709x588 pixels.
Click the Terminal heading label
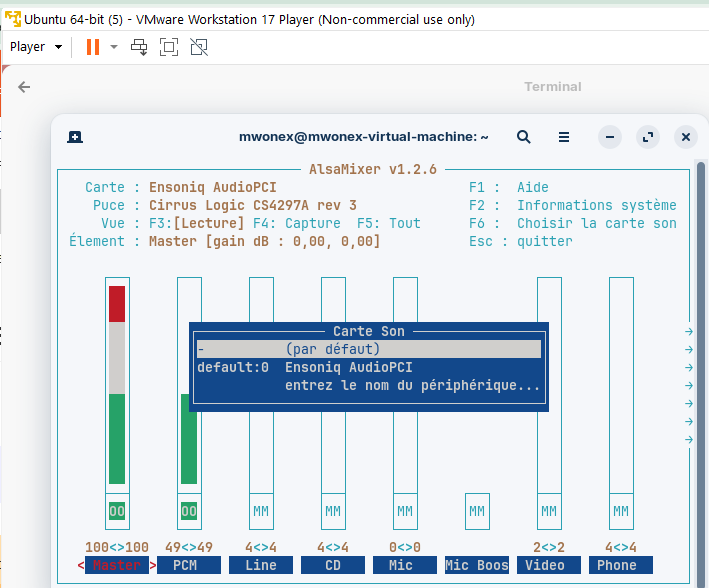[553, 86]
